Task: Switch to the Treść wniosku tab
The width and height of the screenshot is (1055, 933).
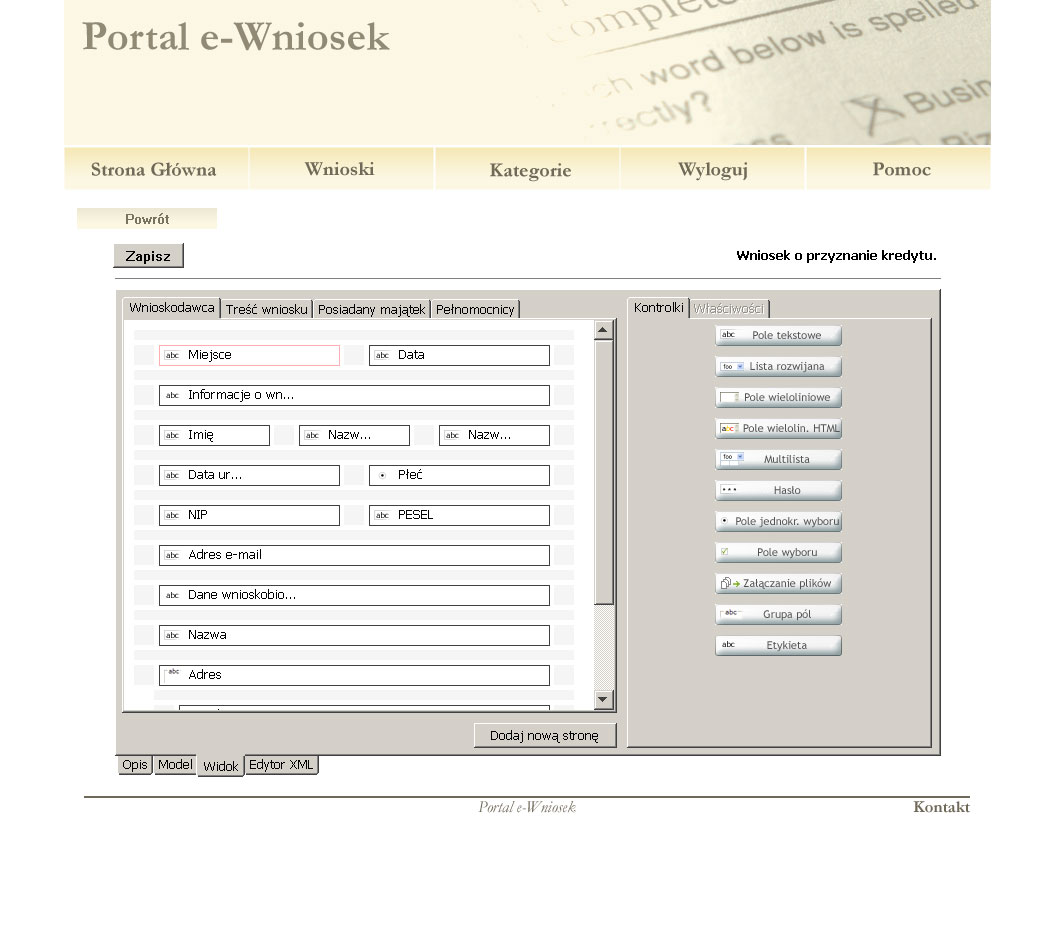Action: [x=266, y=309]
